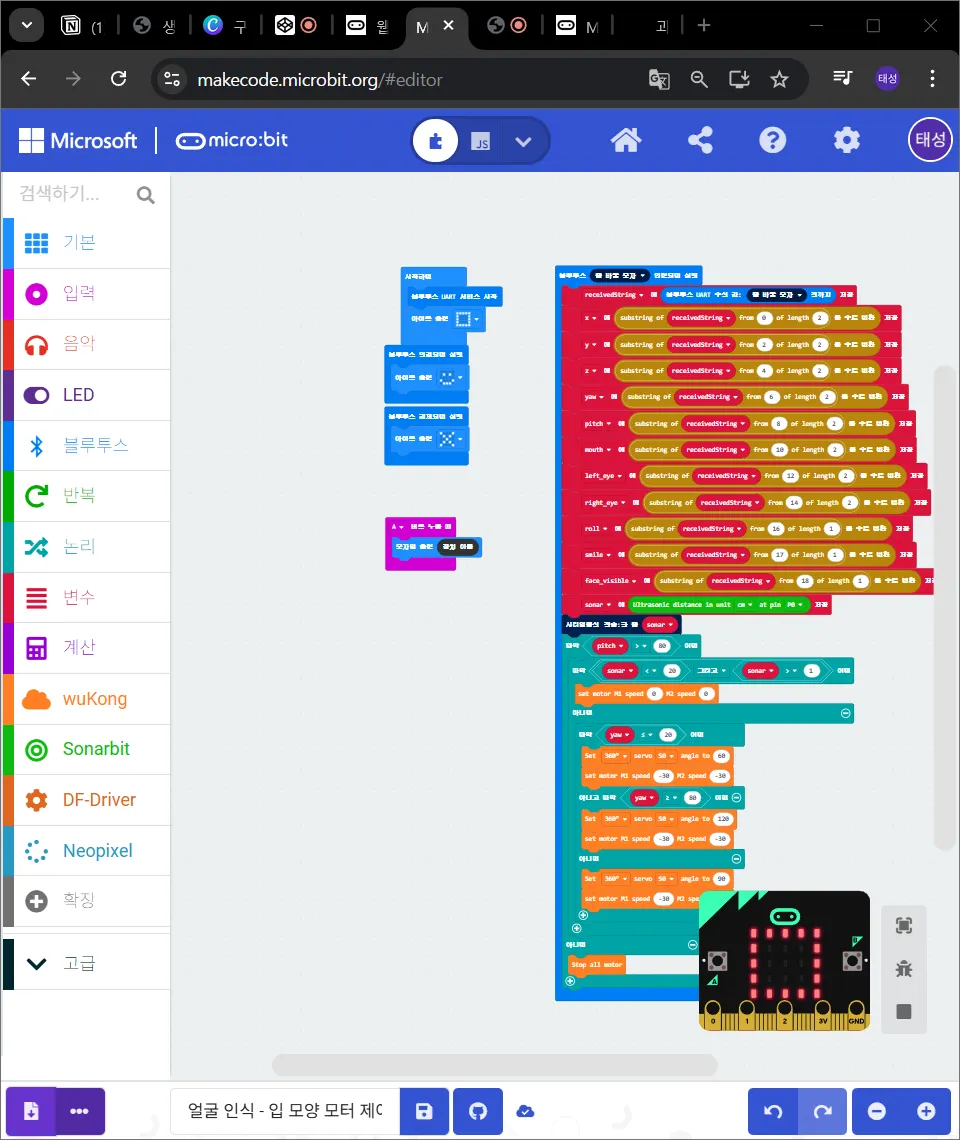This screenshot has width=960, height=1140.
Task: Open the mouth variable dropdown
Action: point(598,450)
